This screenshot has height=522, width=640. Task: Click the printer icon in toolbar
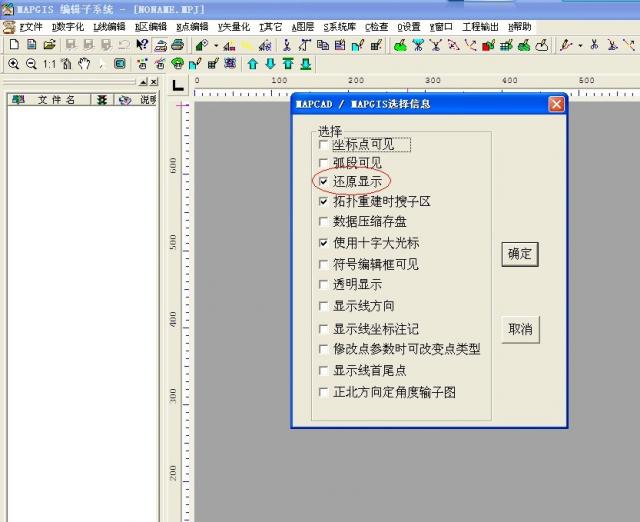pyautogui.click(x=177, y=45)
